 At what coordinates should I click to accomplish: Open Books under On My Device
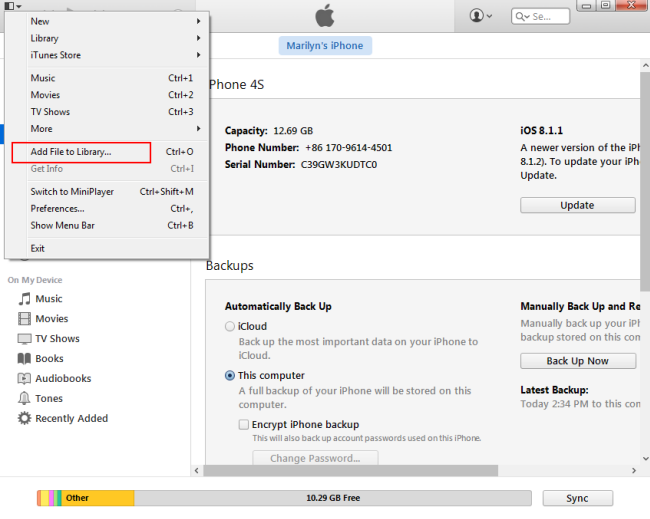click(x=49, y=359)
